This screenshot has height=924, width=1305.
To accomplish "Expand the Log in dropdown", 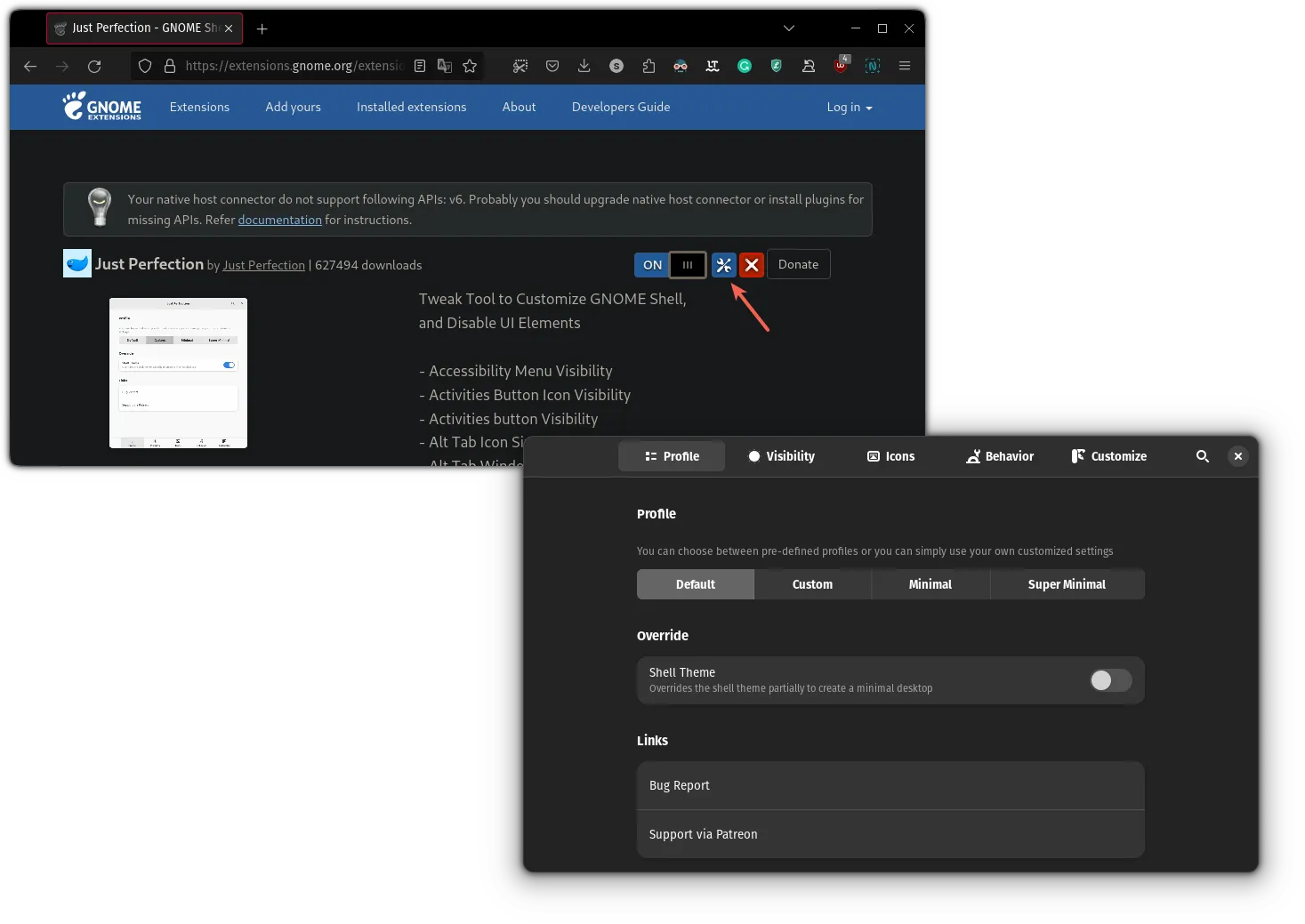I will 849,107.
